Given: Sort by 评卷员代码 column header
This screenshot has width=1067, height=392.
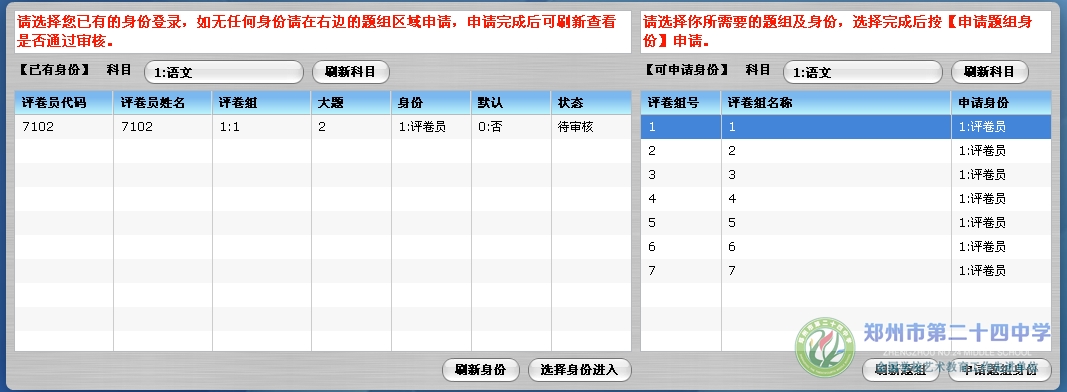Looking at the screenshot, I should pyautogui.click(x=64, y=103).
